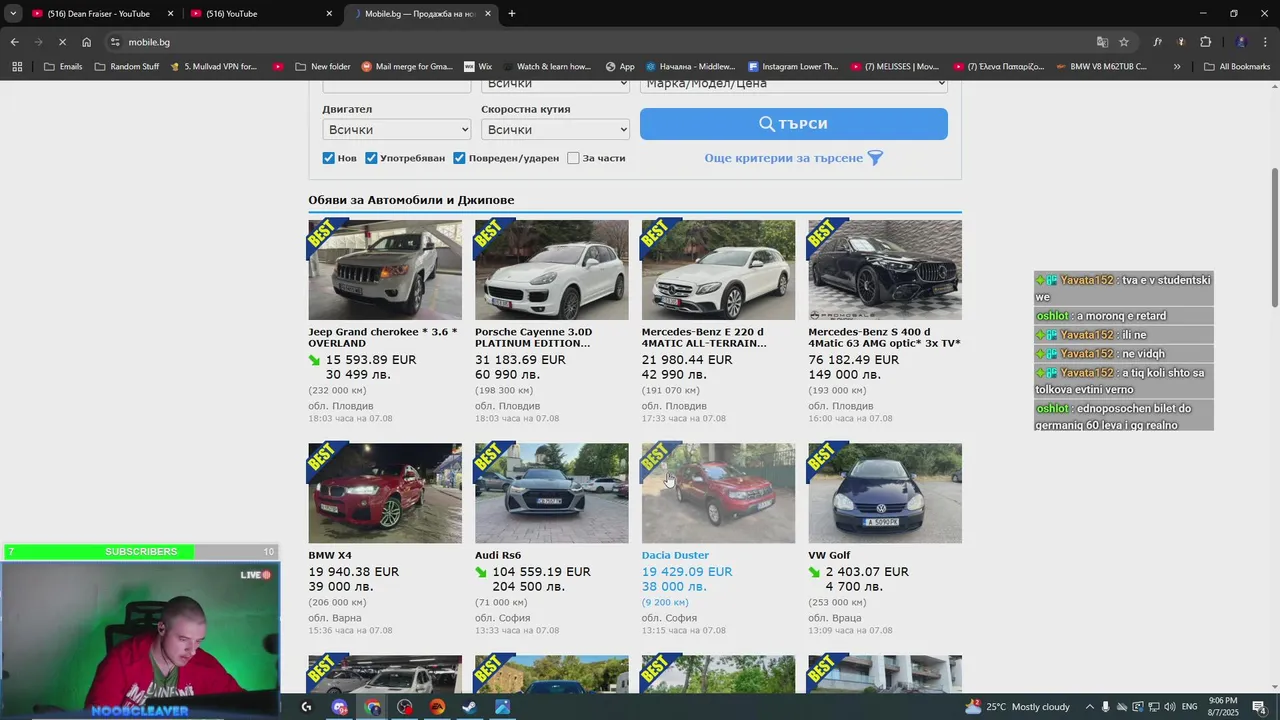Open the Photos app in the taskbar
The width and height of the screenshot is (1280, 720).
(x=502, y=707)
